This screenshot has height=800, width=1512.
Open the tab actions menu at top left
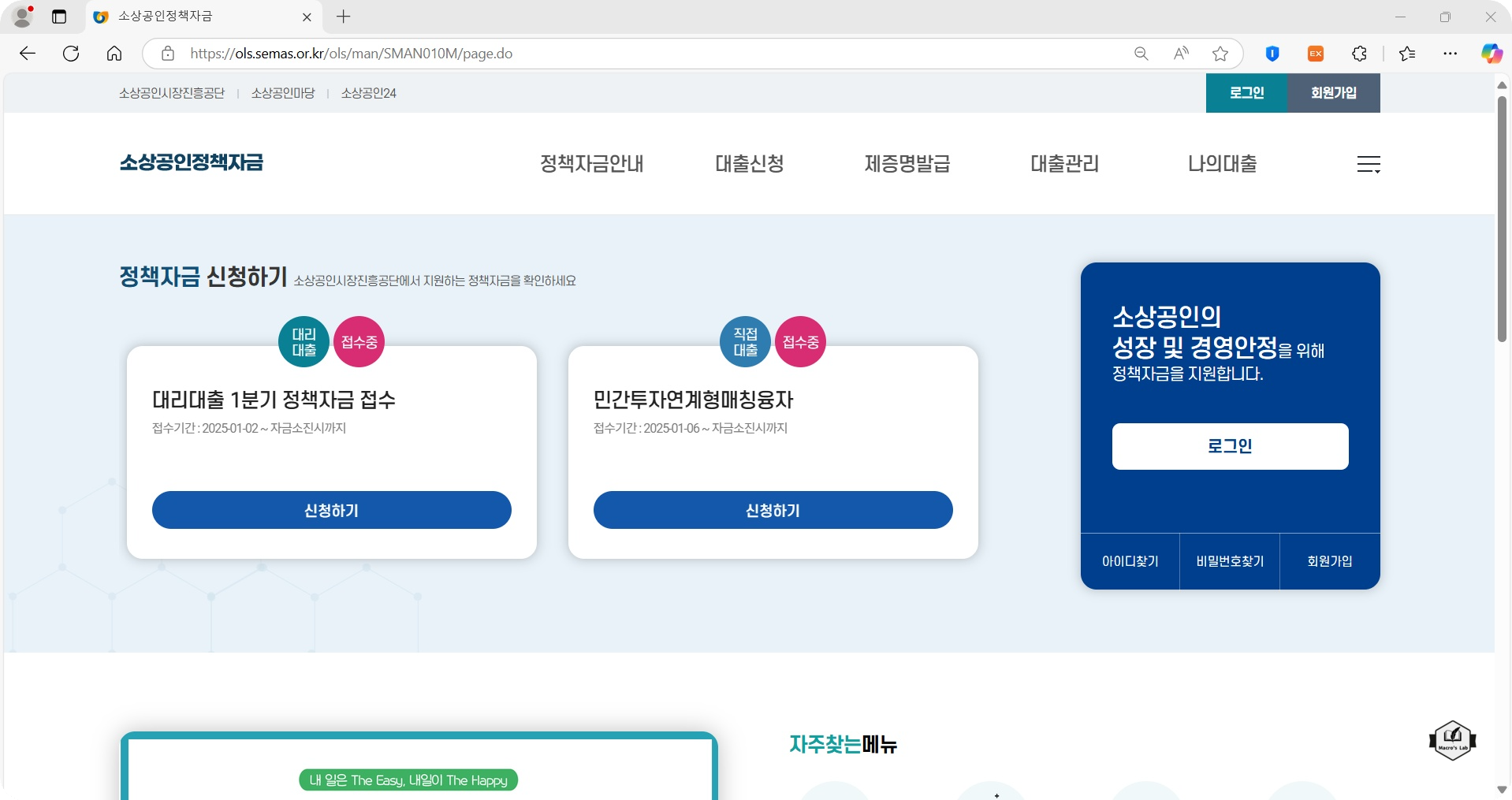pyautogui.click(x=59, y=17)
